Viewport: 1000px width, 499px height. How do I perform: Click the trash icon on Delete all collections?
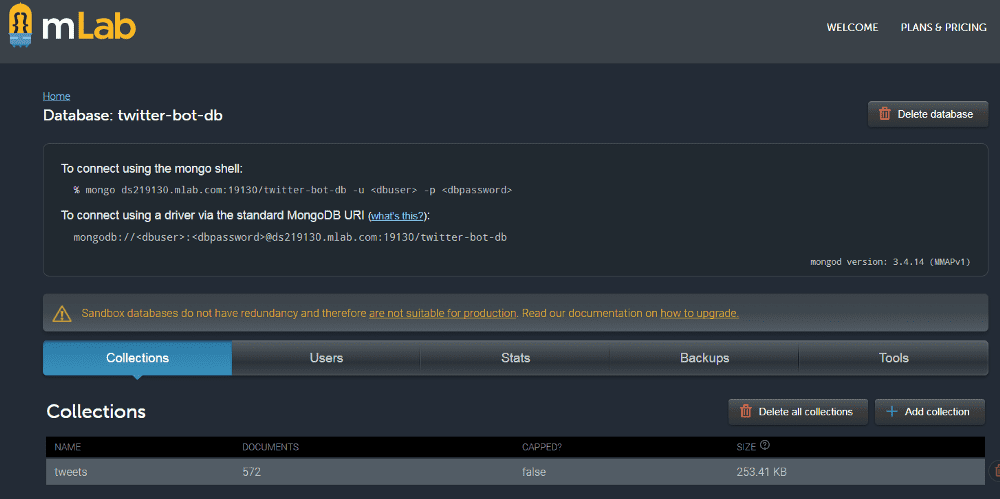(x=746, y=412)
